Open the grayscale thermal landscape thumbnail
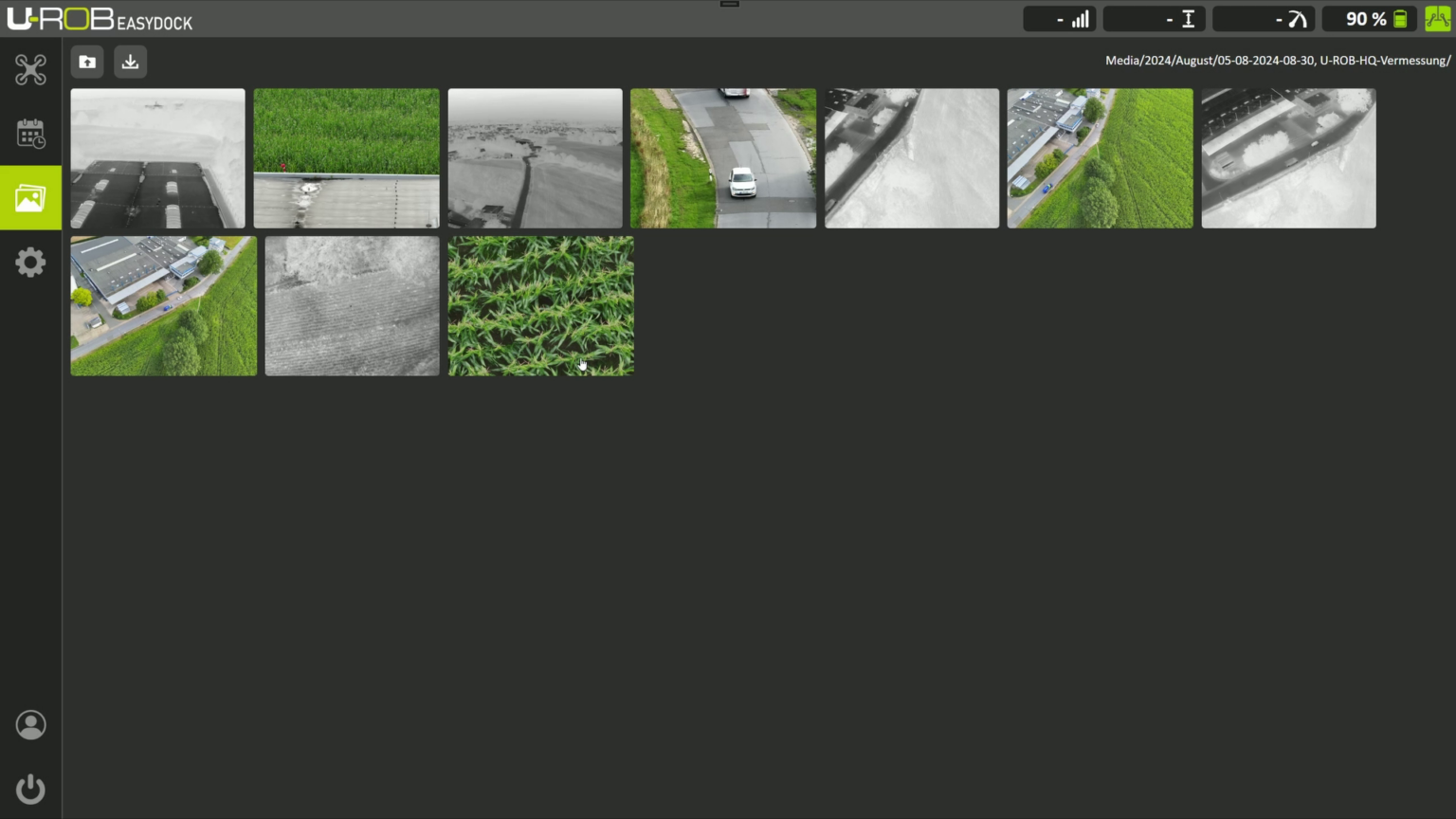Screen dimensions: 1456x819 tap(535, 158)
